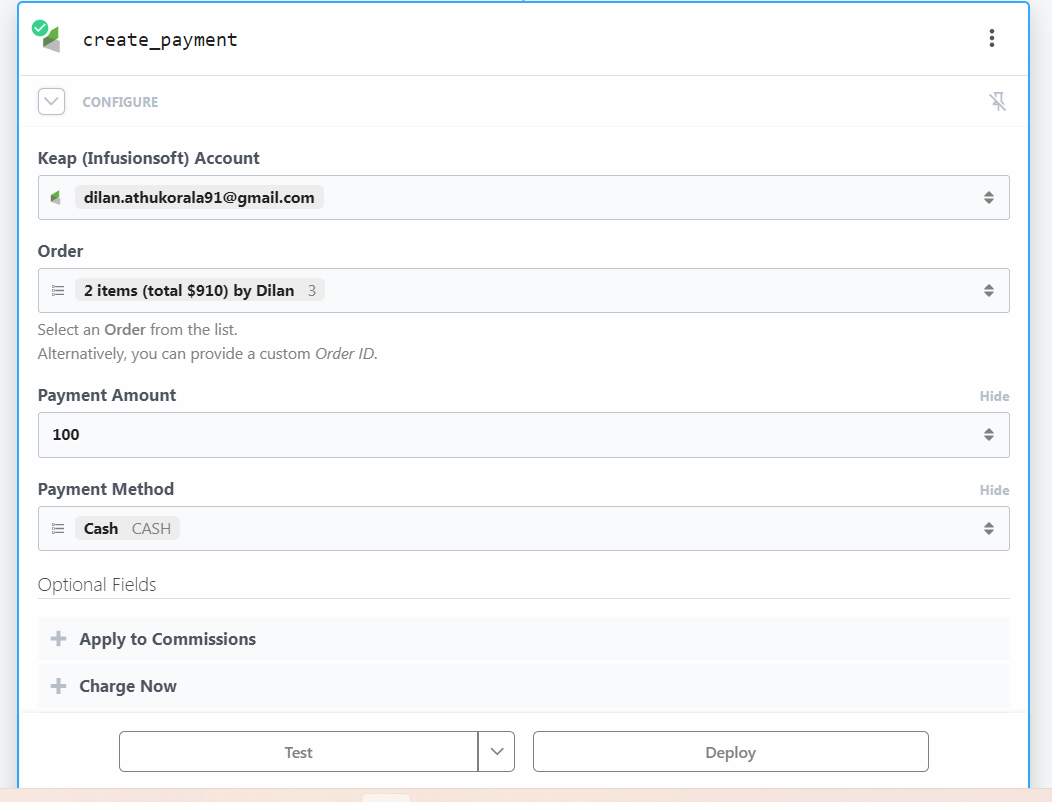This screenshot has width=1052, height=802.
Task: Open the Payment Method dropdown arrows
Action: 988,529
